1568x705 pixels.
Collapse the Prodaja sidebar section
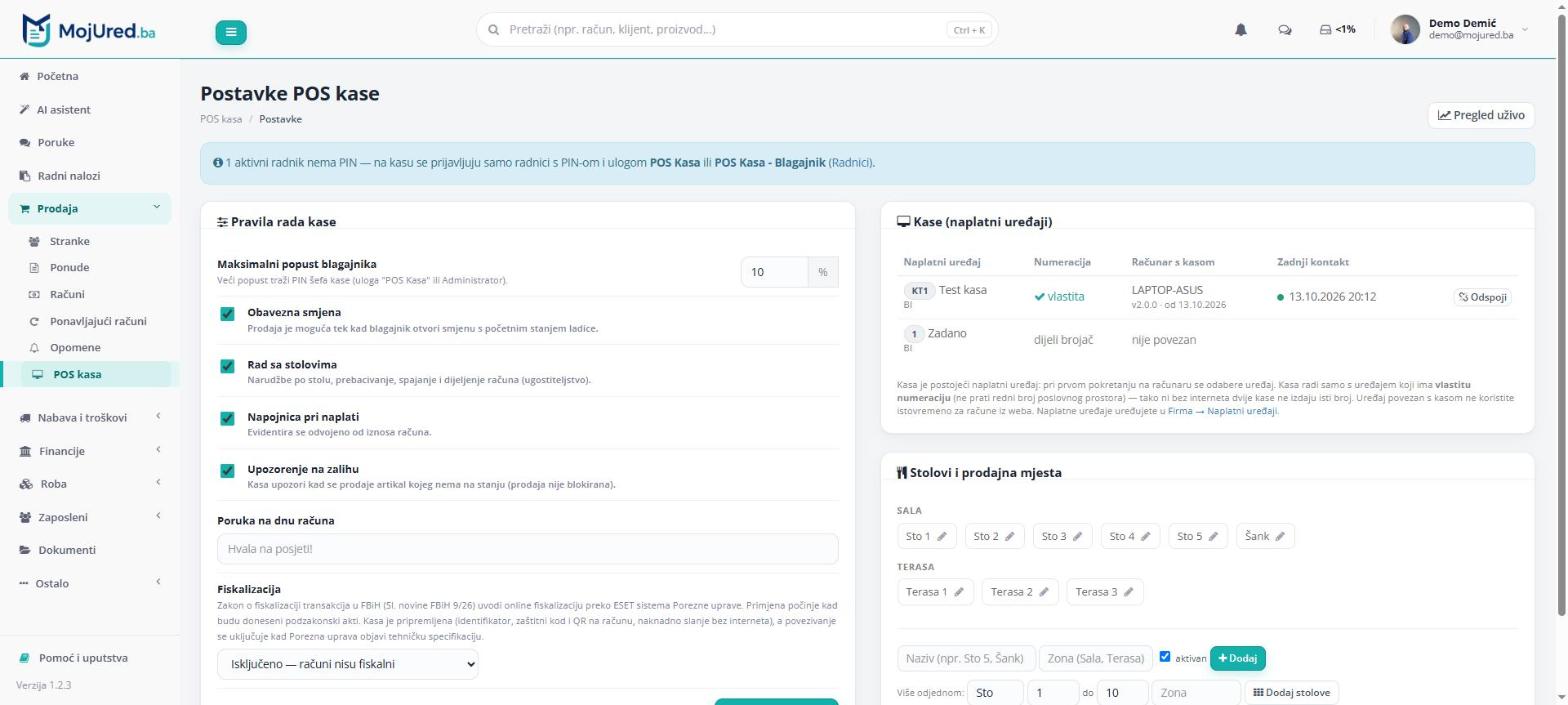point(89,209)
